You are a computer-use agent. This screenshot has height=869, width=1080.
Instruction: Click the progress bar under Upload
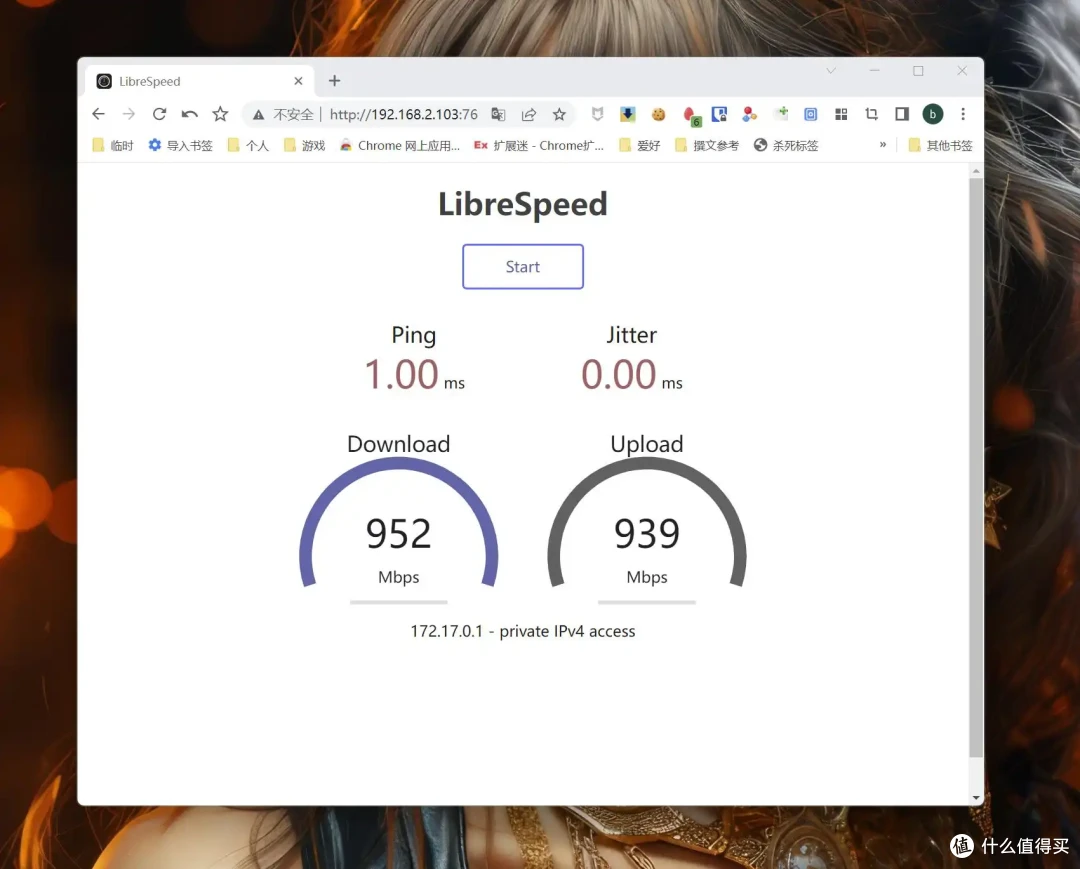[x=647, y=602]
